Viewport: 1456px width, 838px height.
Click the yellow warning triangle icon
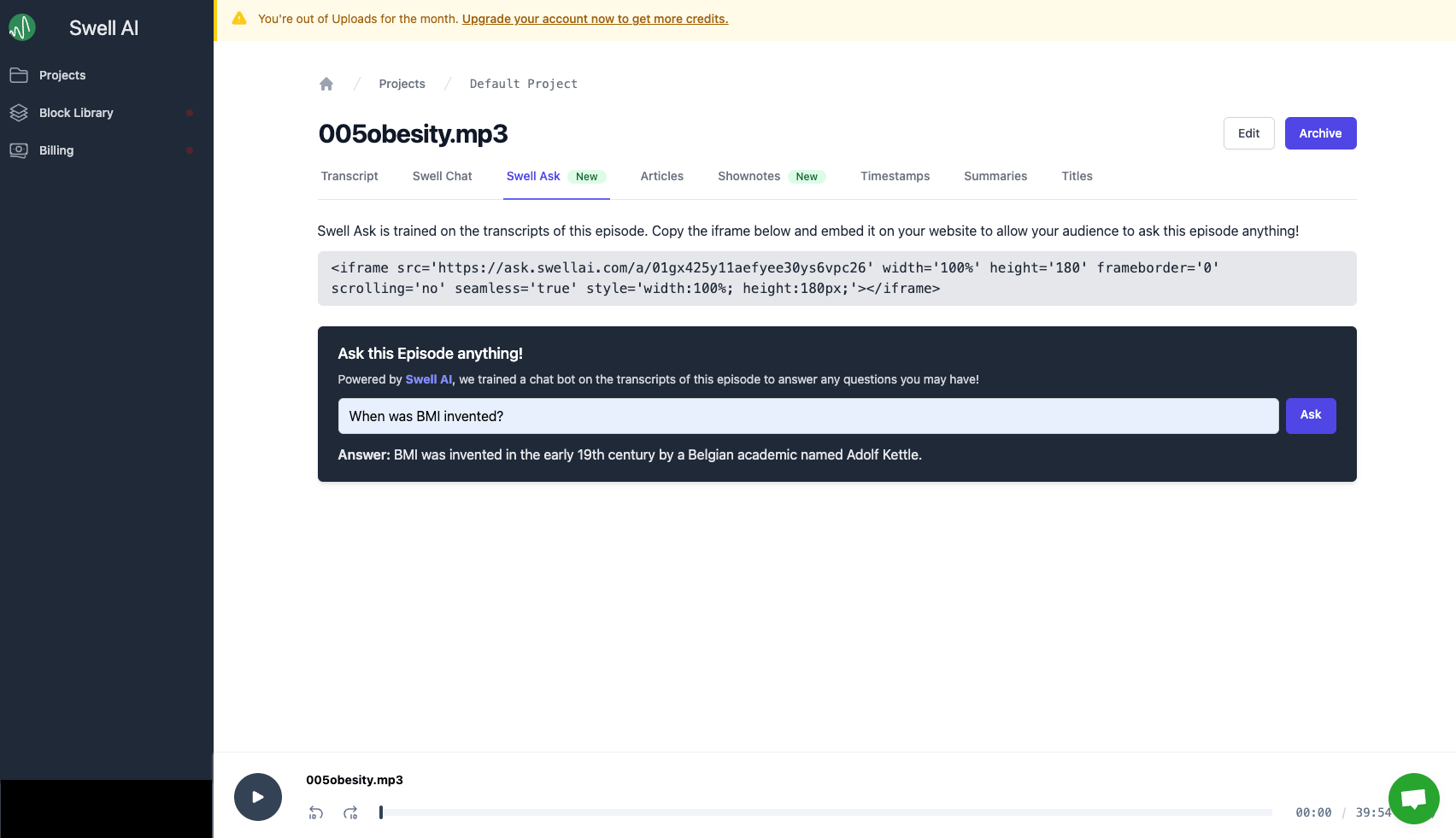[238, 17]
